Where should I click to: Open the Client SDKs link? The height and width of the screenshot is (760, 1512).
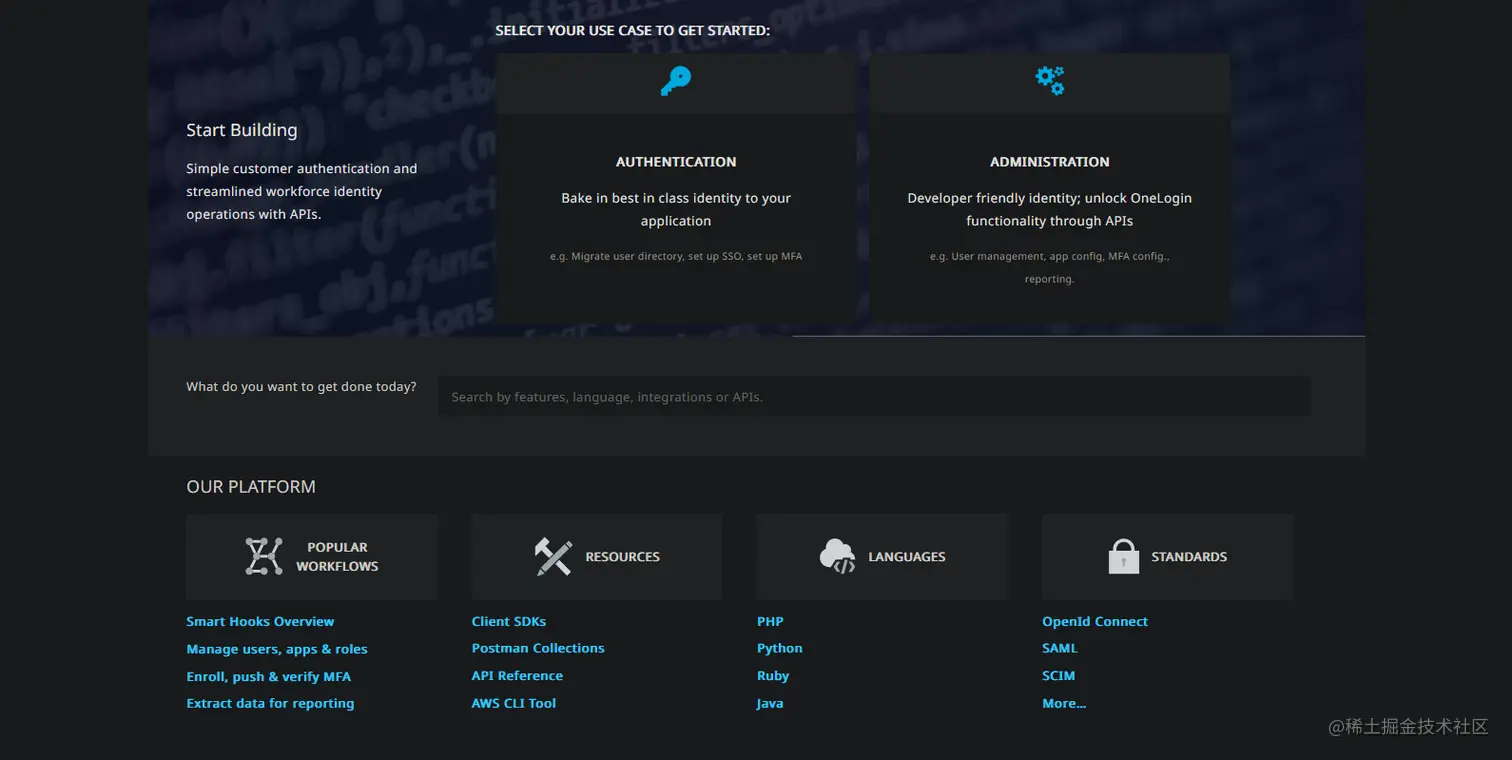pos(509,621)
